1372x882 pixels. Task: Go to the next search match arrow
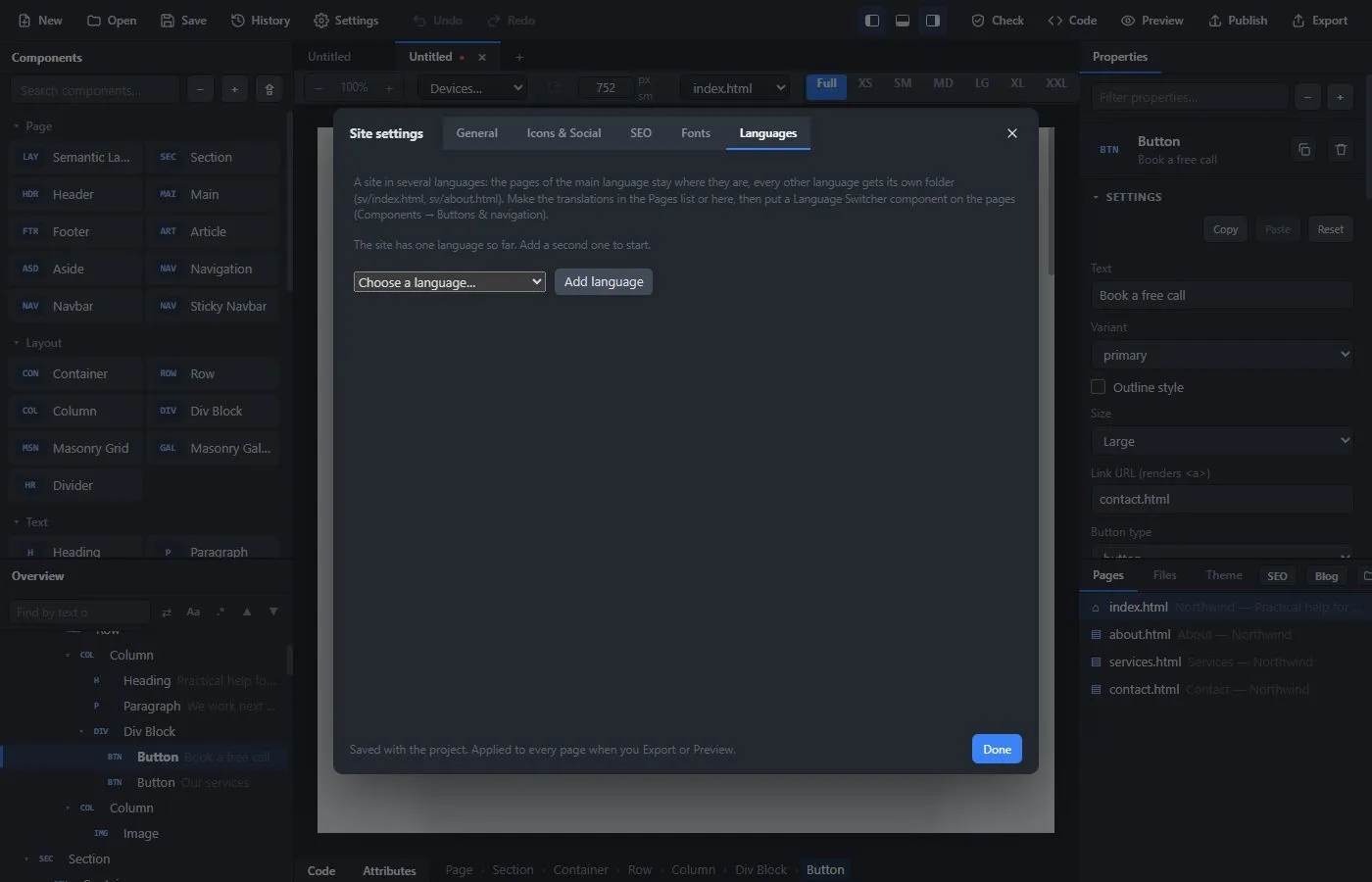[273, 612]
